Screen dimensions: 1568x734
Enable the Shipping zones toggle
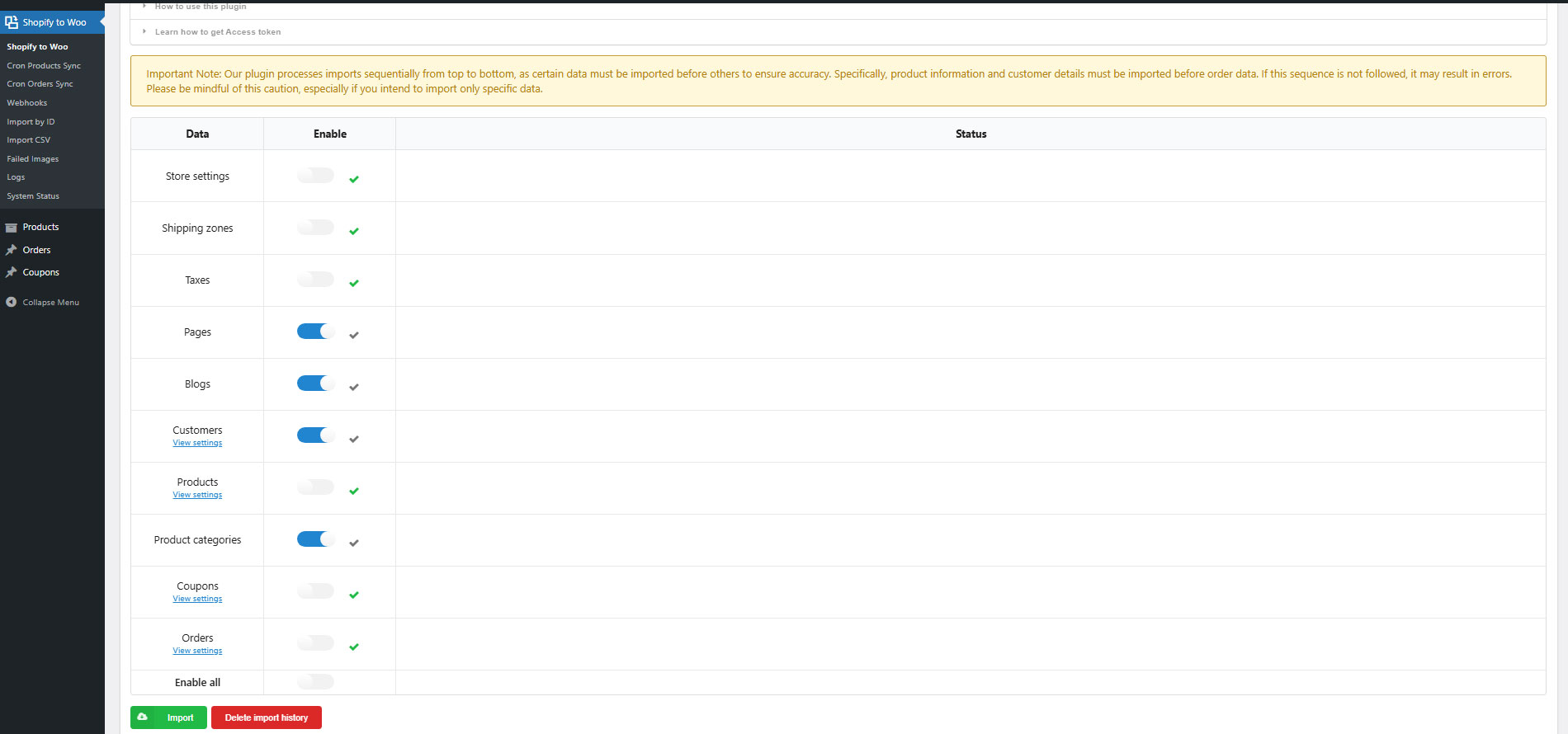coord(315,227)
